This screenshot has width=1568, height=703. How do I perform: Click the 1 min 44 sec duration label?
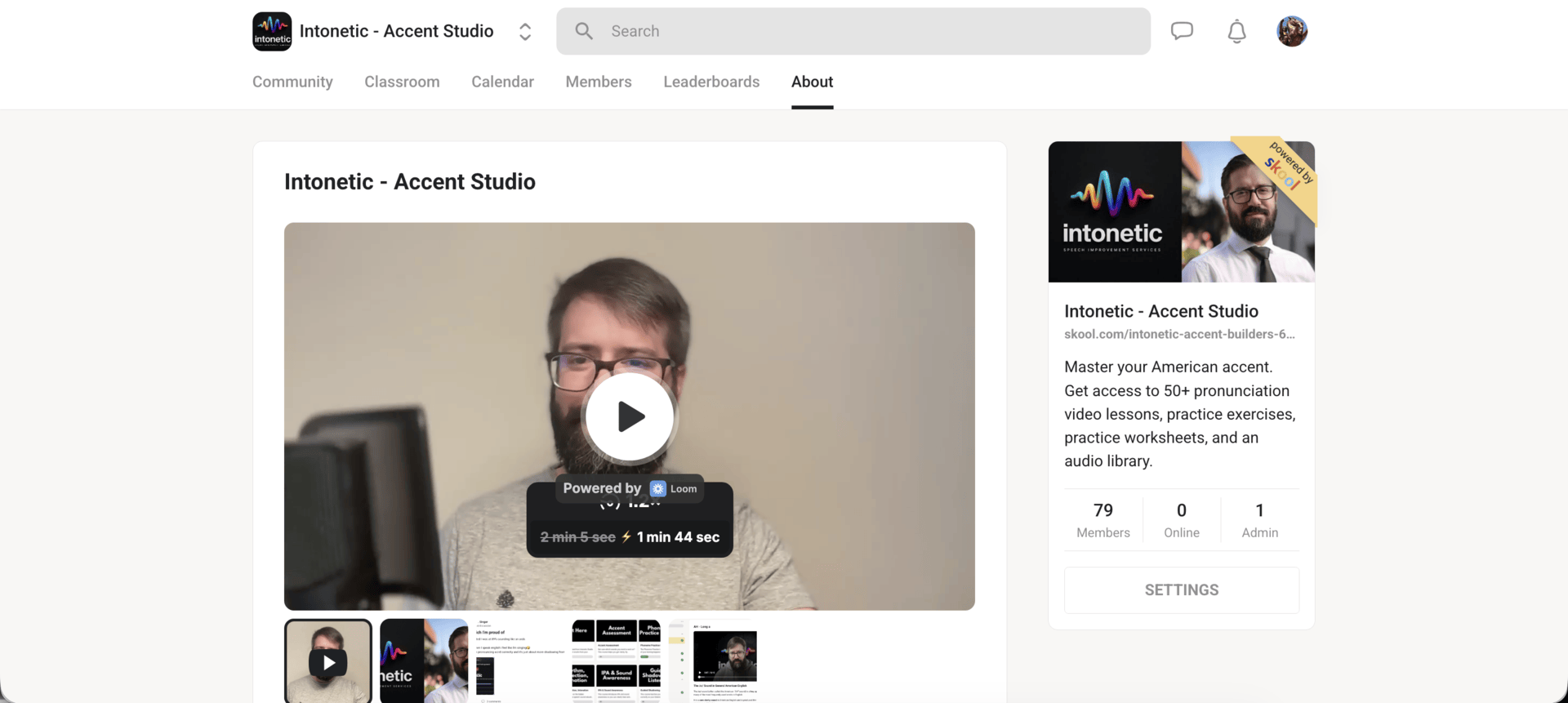coord(679,536)
